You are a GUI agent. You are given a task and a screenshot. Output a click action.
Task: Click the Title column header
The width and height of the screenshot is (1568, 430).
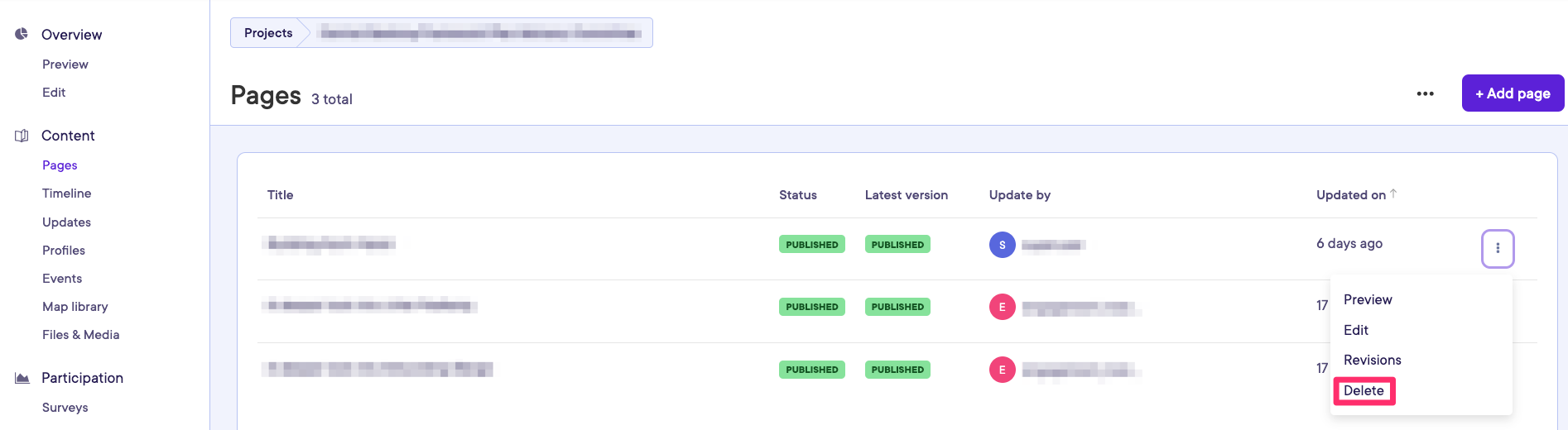[280, 195]
